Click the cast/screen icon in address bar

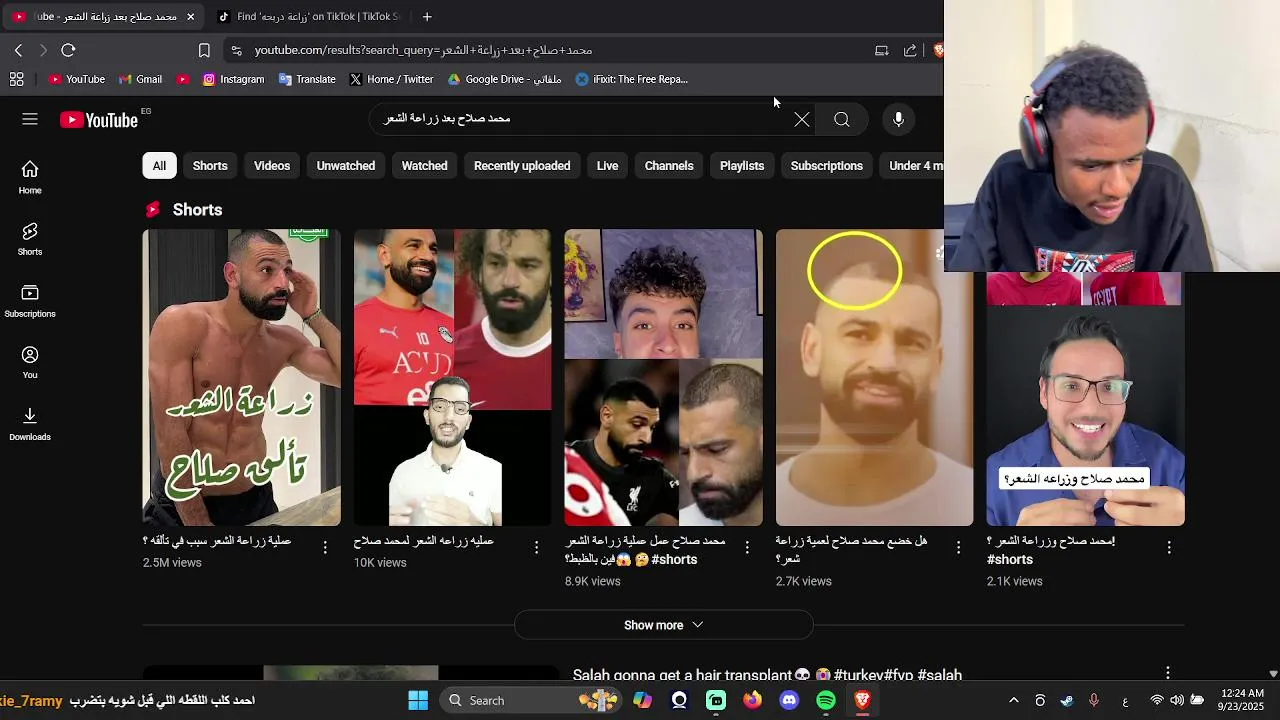coord(881,50)
